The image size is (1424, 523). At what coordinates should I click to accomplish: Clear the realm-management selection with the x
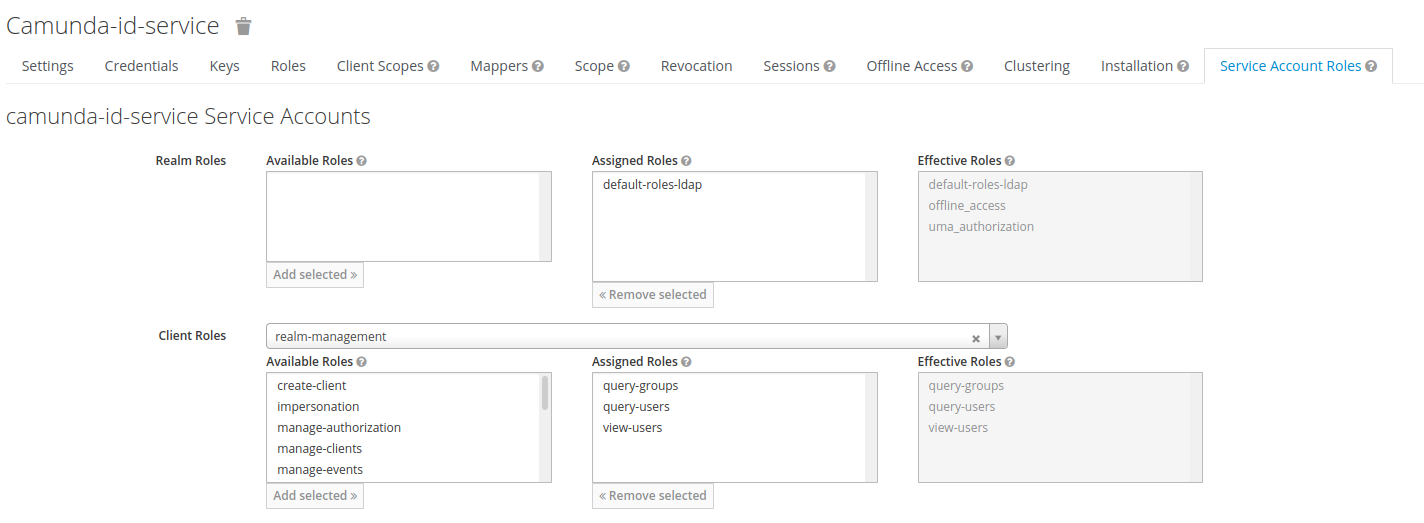[x=976, y=338]
